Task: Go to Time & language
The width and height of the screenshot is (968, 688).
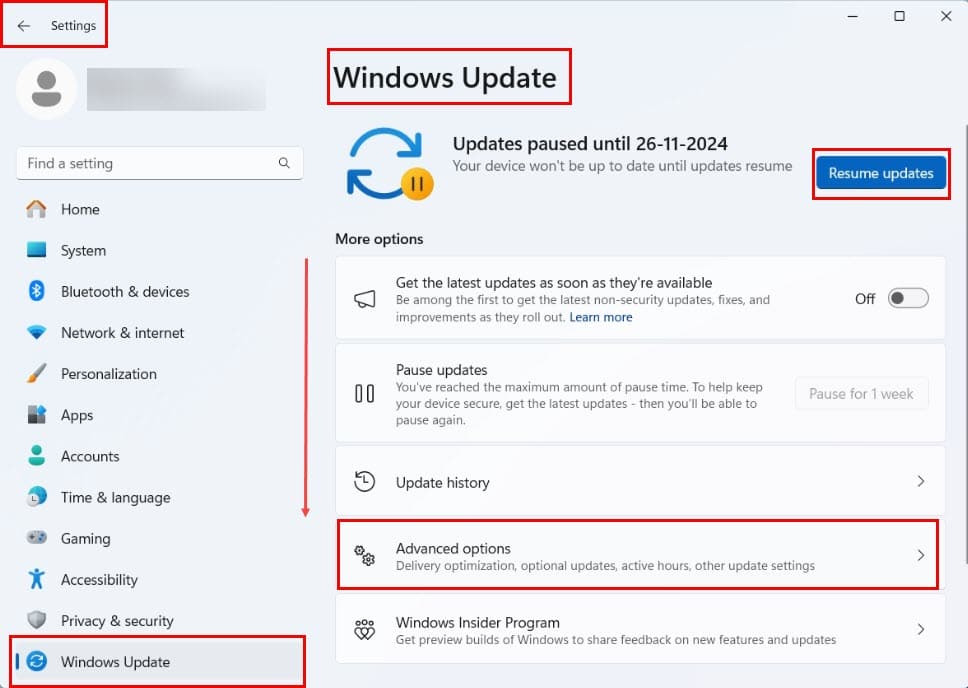Action: click(x=159, y=497)
